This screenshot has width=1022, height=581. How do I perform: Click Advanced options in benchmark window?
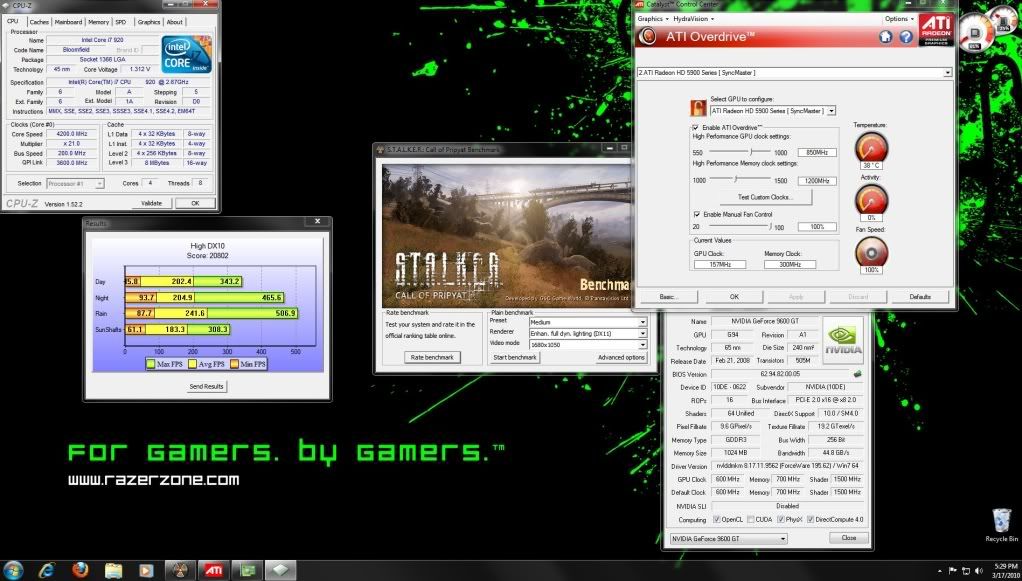tap(621, 357)
